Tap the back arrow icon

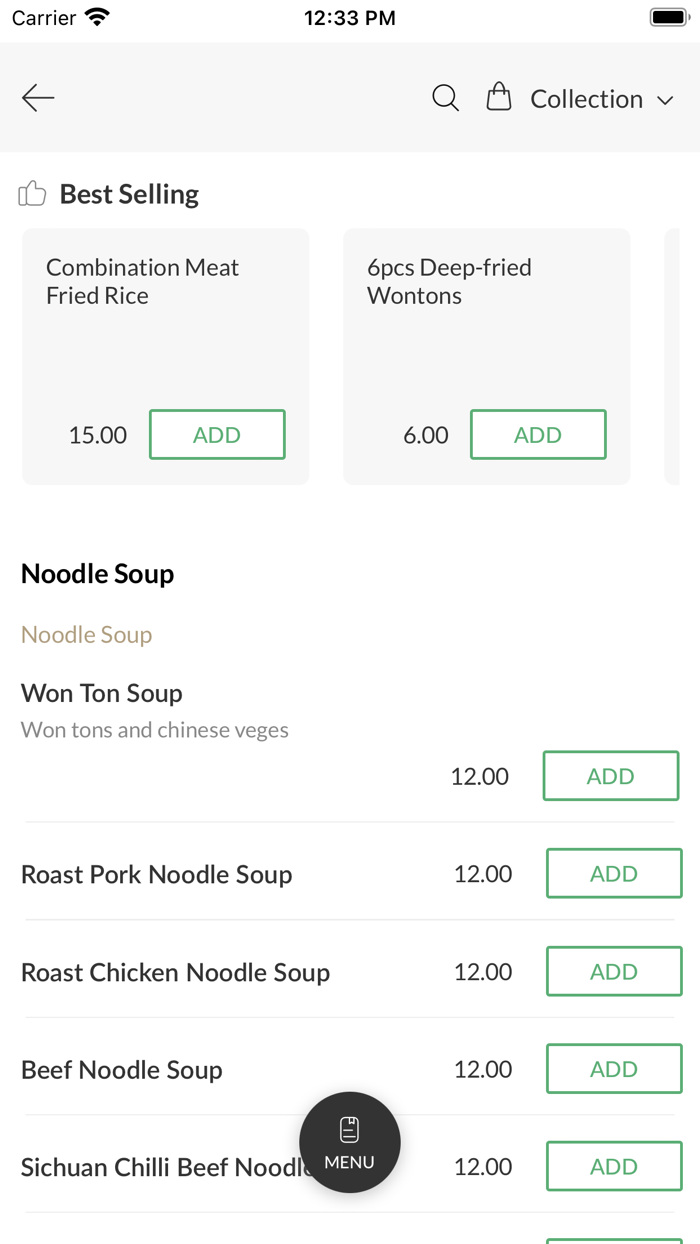click(x=38, y=98)
